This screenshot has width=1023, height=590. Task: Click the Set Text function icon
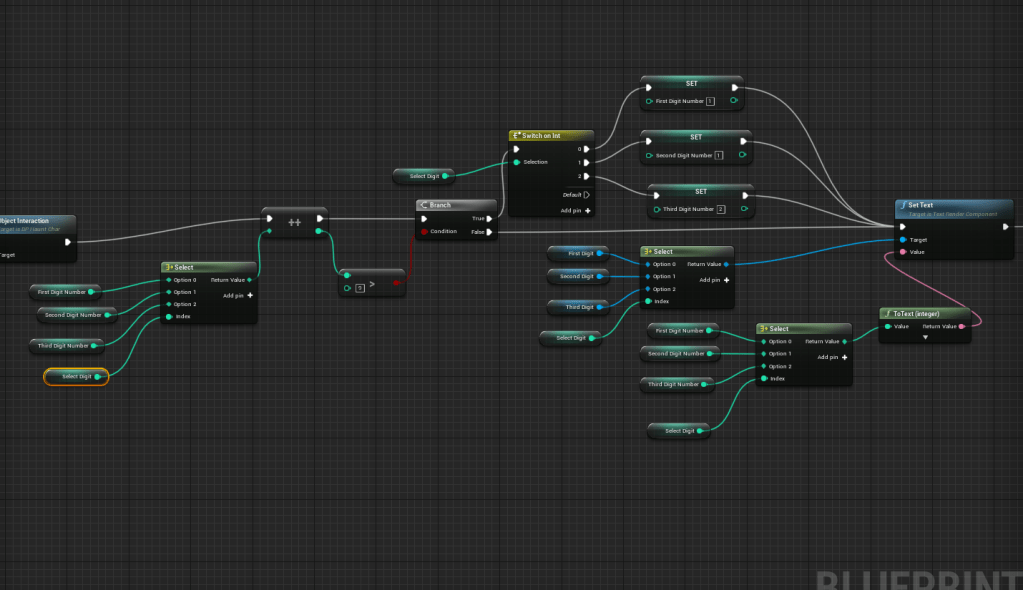903,205
